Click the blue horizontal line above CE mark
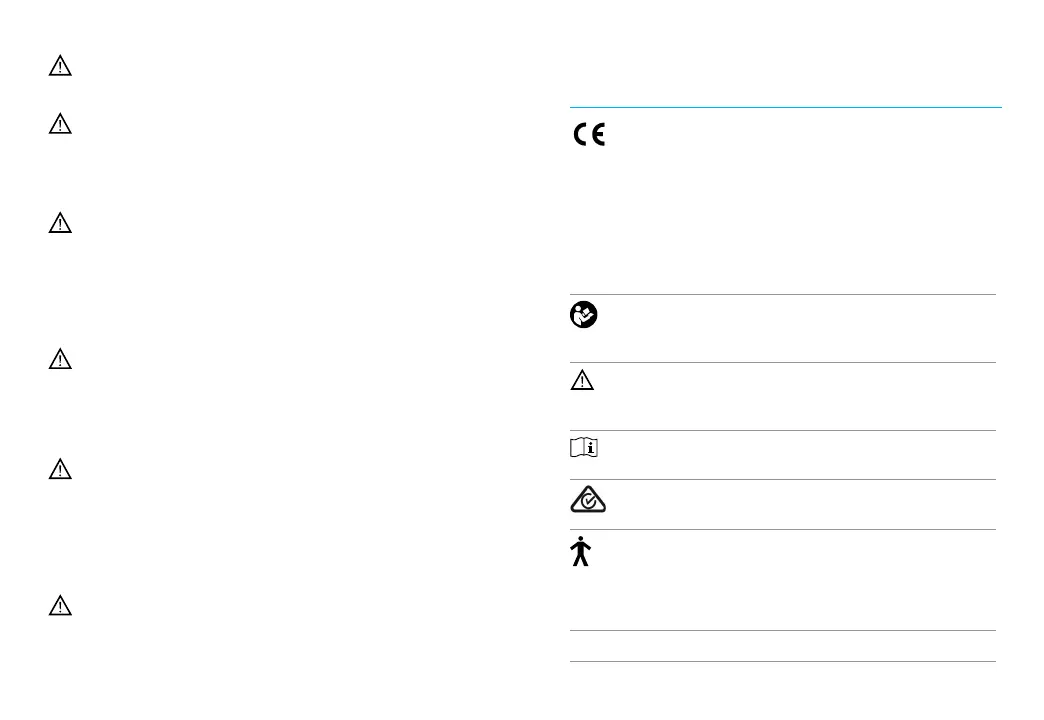 [786, 107]
